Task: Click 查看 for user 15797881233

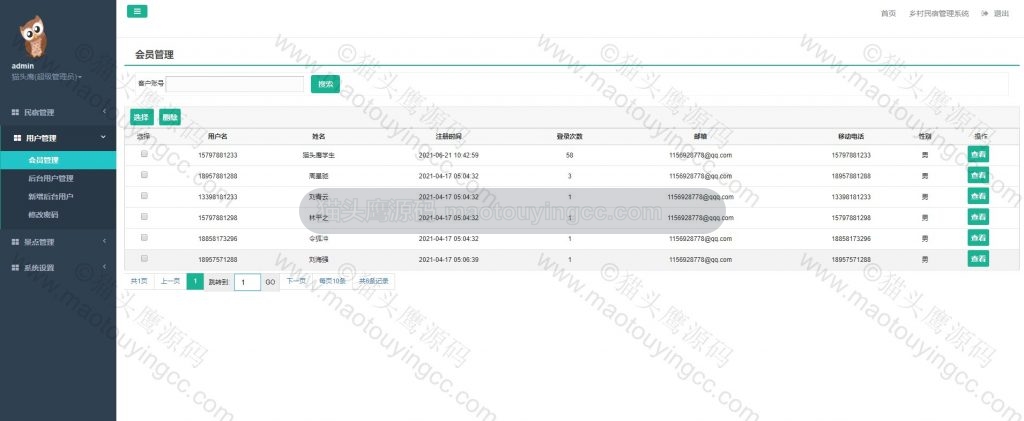Action: 978,154
